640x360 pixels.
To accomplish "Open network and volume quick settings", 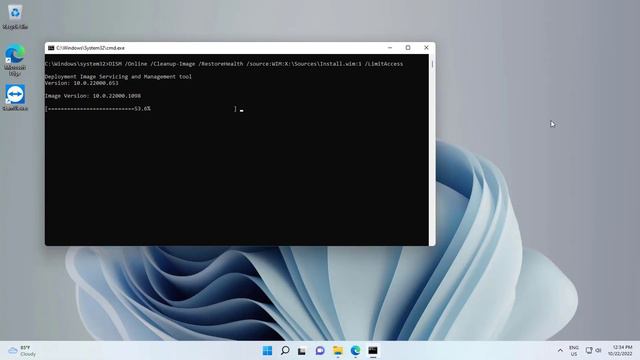I will [x=593, y=351].
